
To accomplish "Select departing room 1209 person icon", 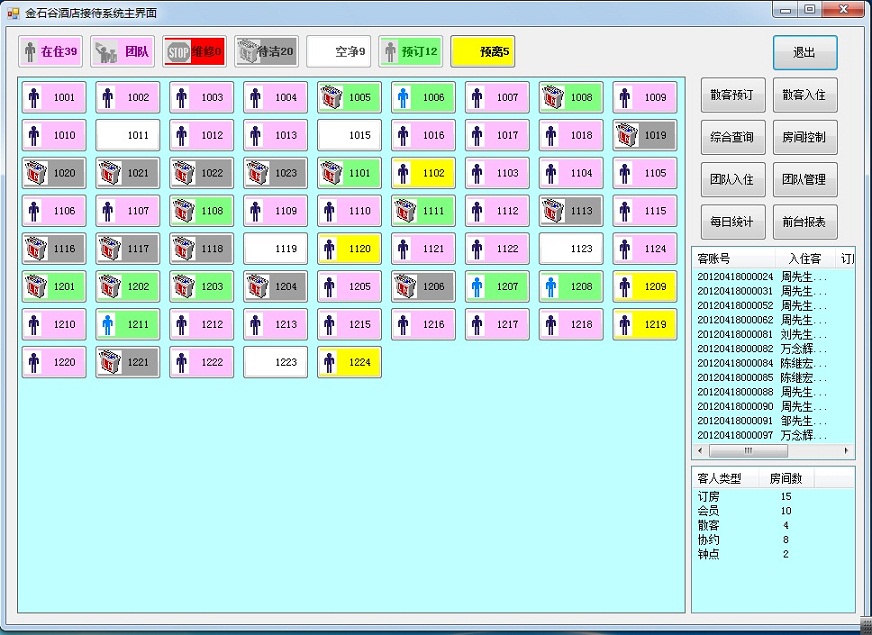I will click(x=625, y=286).
